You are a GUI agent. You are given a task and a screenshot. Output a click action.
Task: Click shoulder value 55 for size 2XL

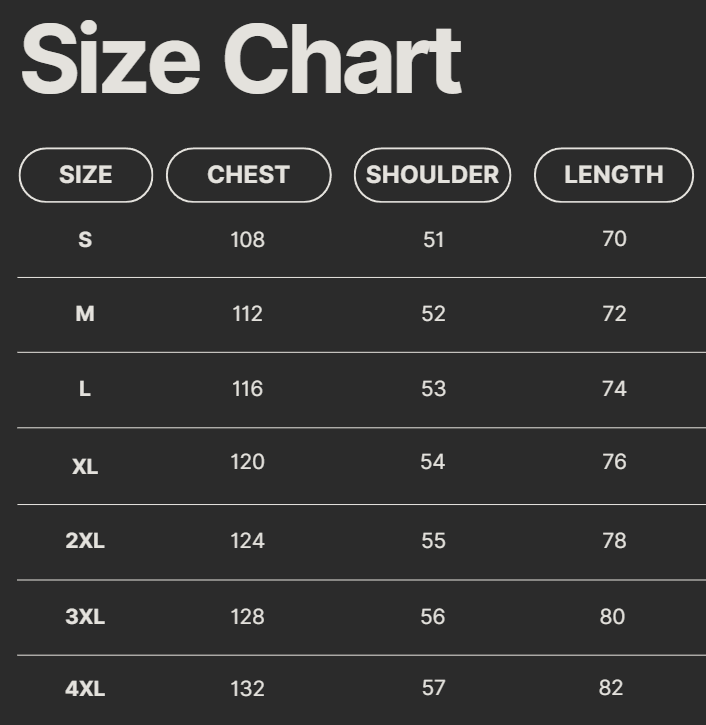point(433,541)
